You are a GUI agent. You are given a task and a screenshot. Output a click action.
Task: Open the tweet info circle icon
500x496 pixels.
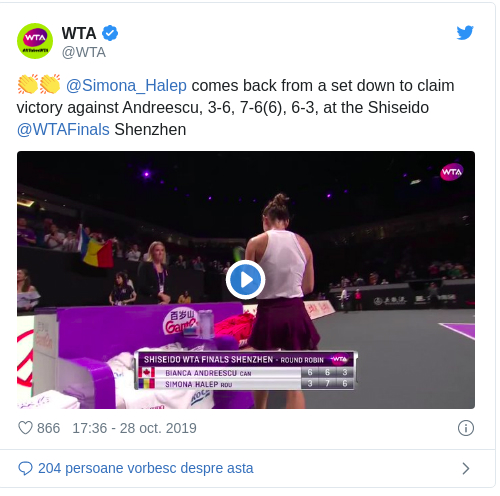click(x=466, y=428)
